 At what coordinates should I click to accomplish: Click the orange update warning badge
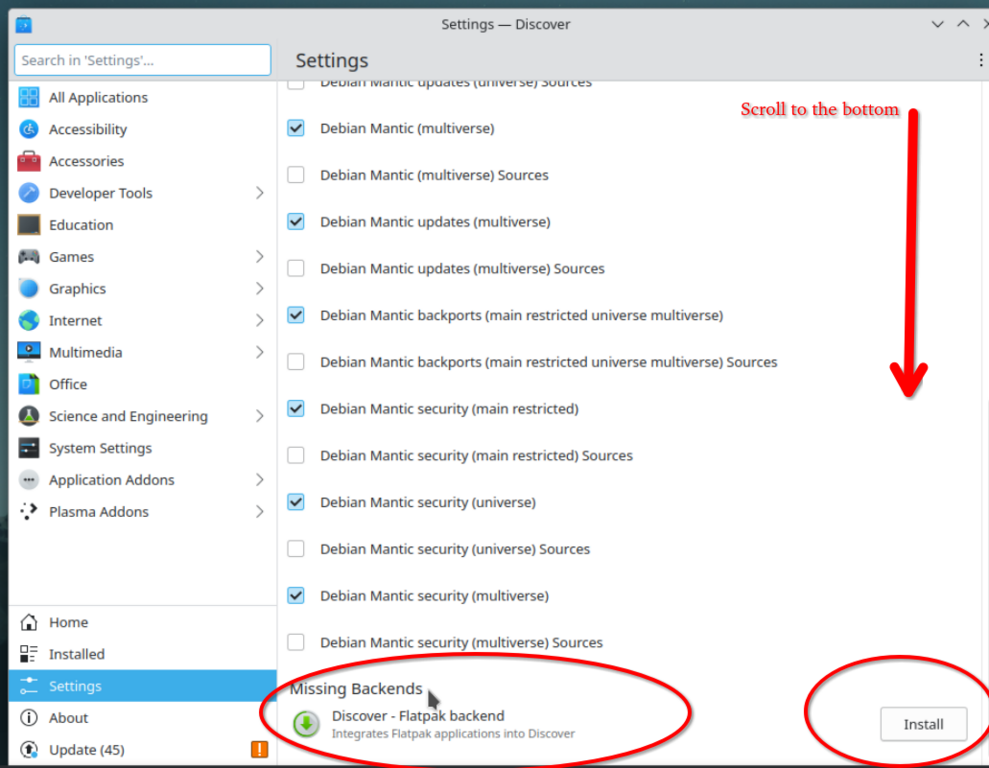click(x=259, y=749)
